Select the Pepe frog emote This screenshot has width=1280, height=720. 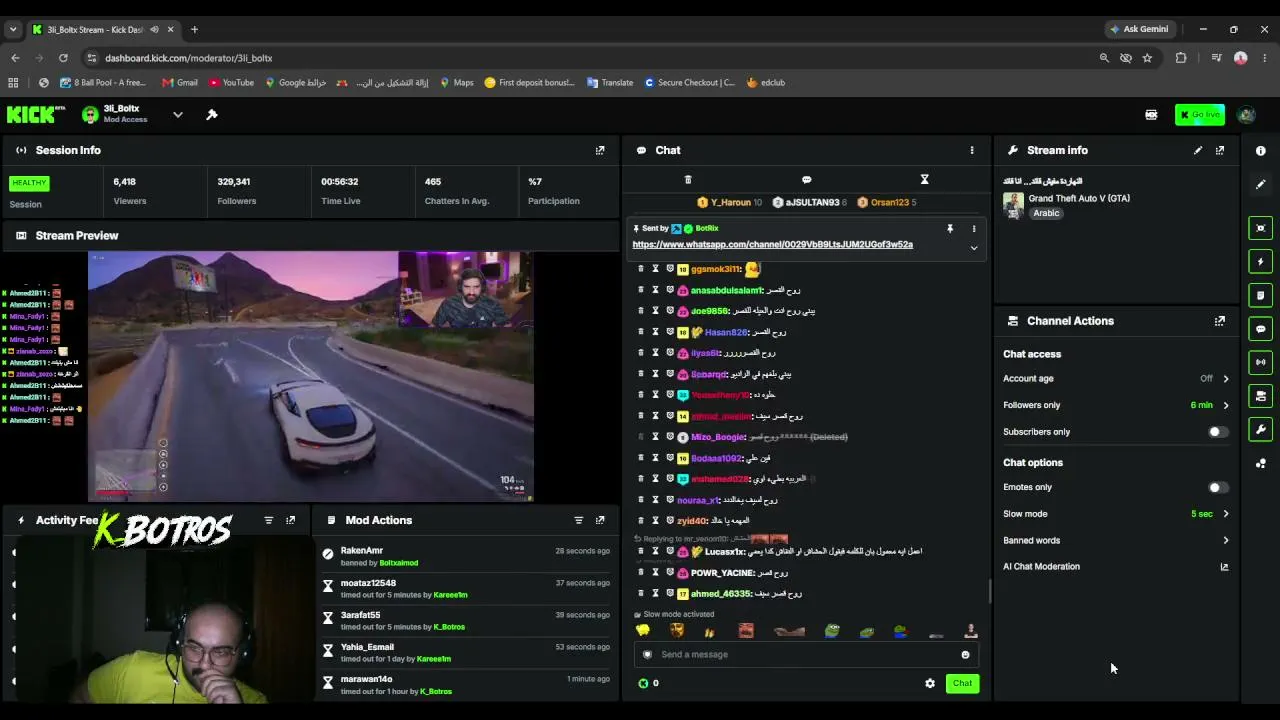click(x=832, y=631)
